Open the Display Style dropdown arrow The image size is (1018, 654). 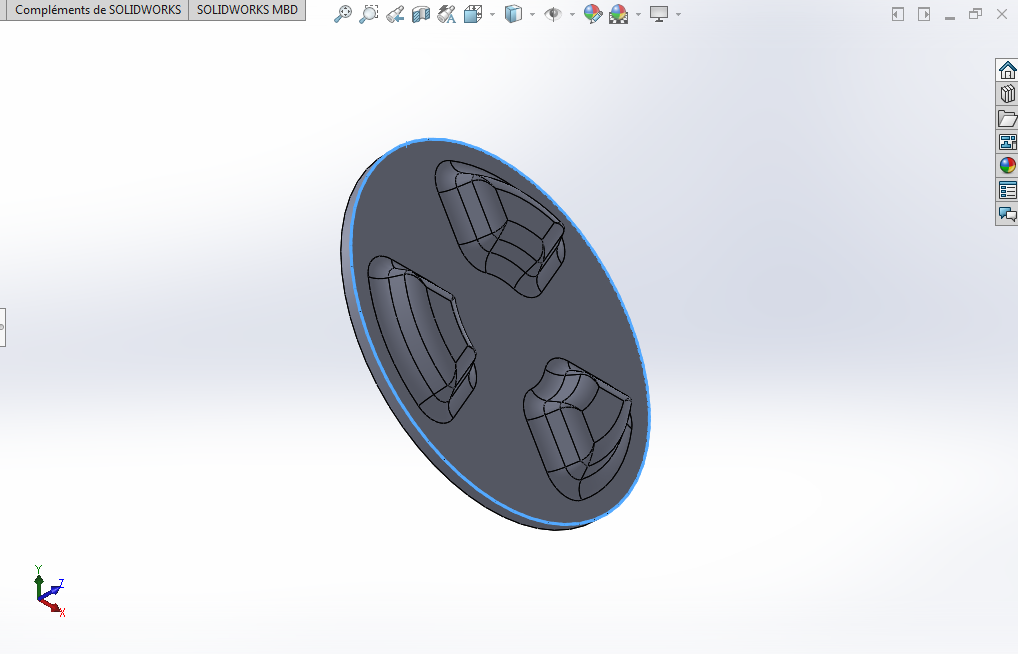[x=531, y=14]
